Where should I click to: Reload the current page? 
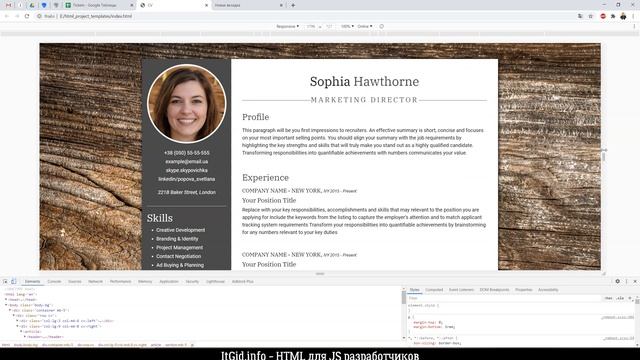pyautogui.click(x=27, y=16)
